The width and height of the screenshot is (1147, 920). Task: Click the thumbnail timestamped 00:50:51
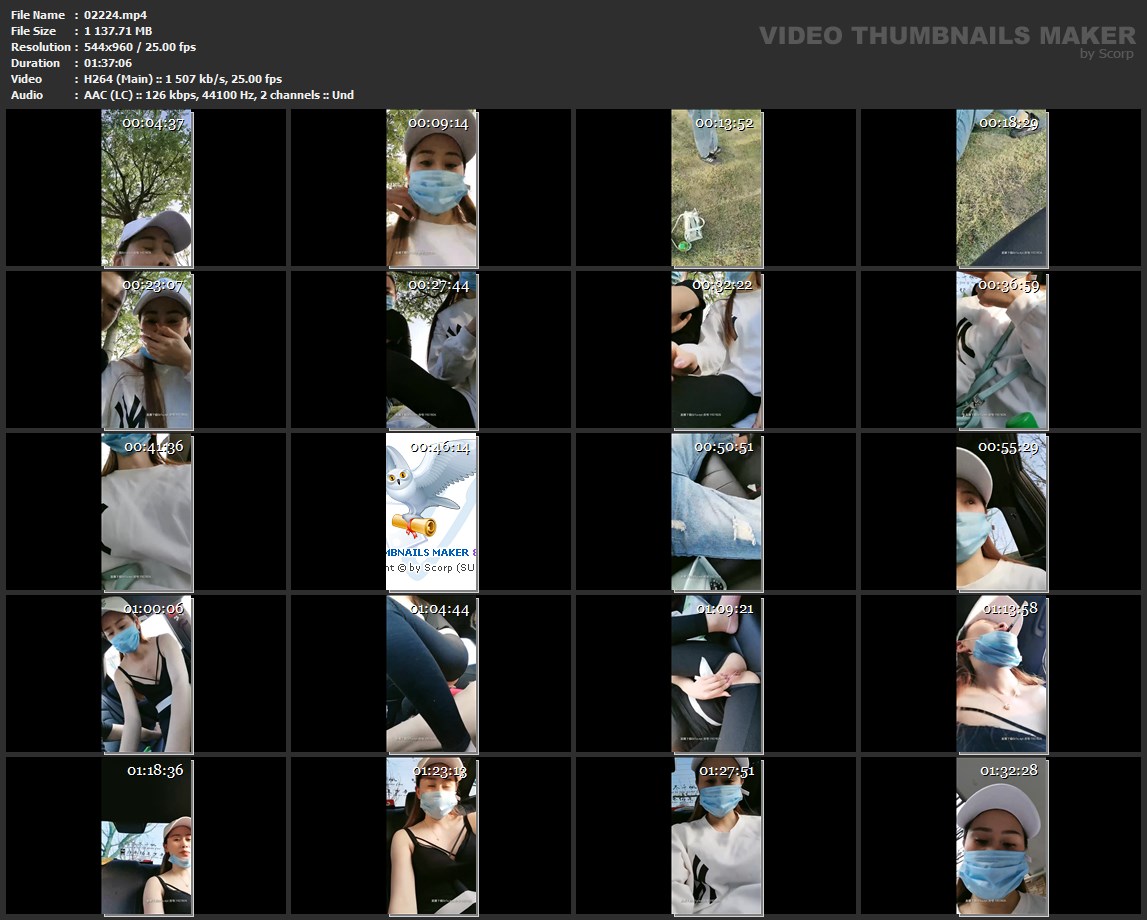pos(716,512)
